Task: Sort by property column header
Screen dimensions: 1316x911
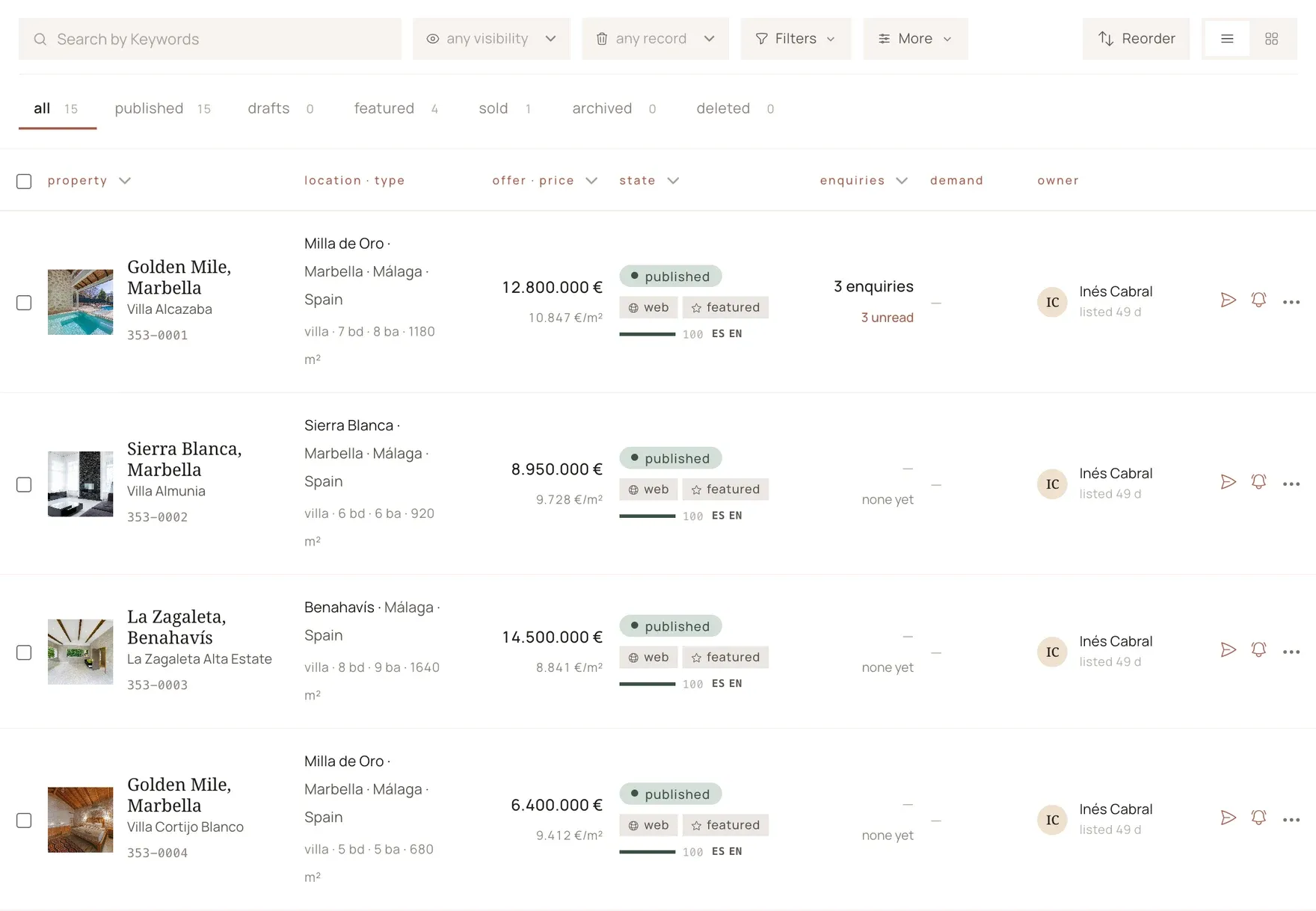Action: pos(89,180)
